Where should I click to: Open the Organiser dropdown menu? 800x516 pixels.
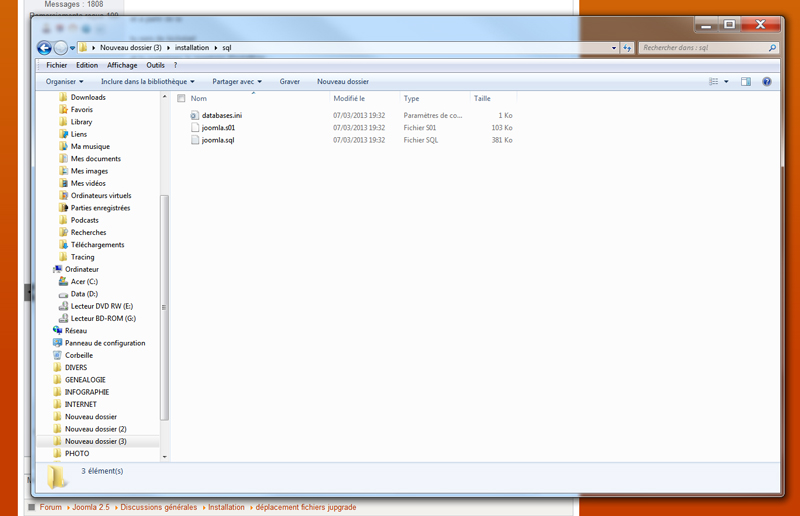(x=64, y=82)
